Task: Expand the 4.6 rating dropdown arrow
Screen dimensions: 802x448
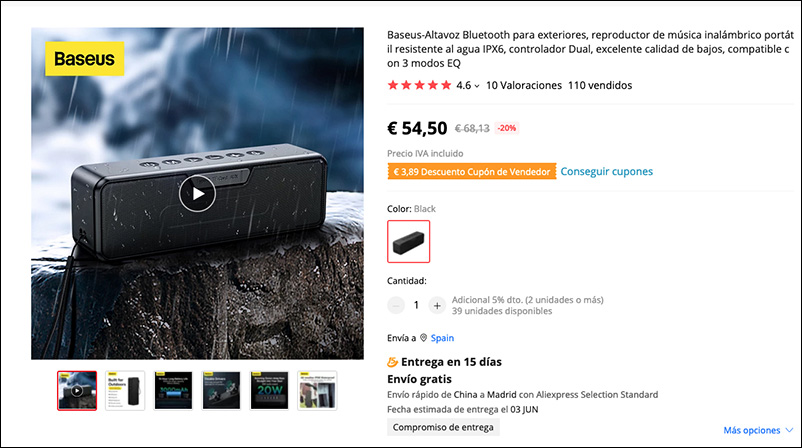Action: pyautogui.click(x=477, y=86)
